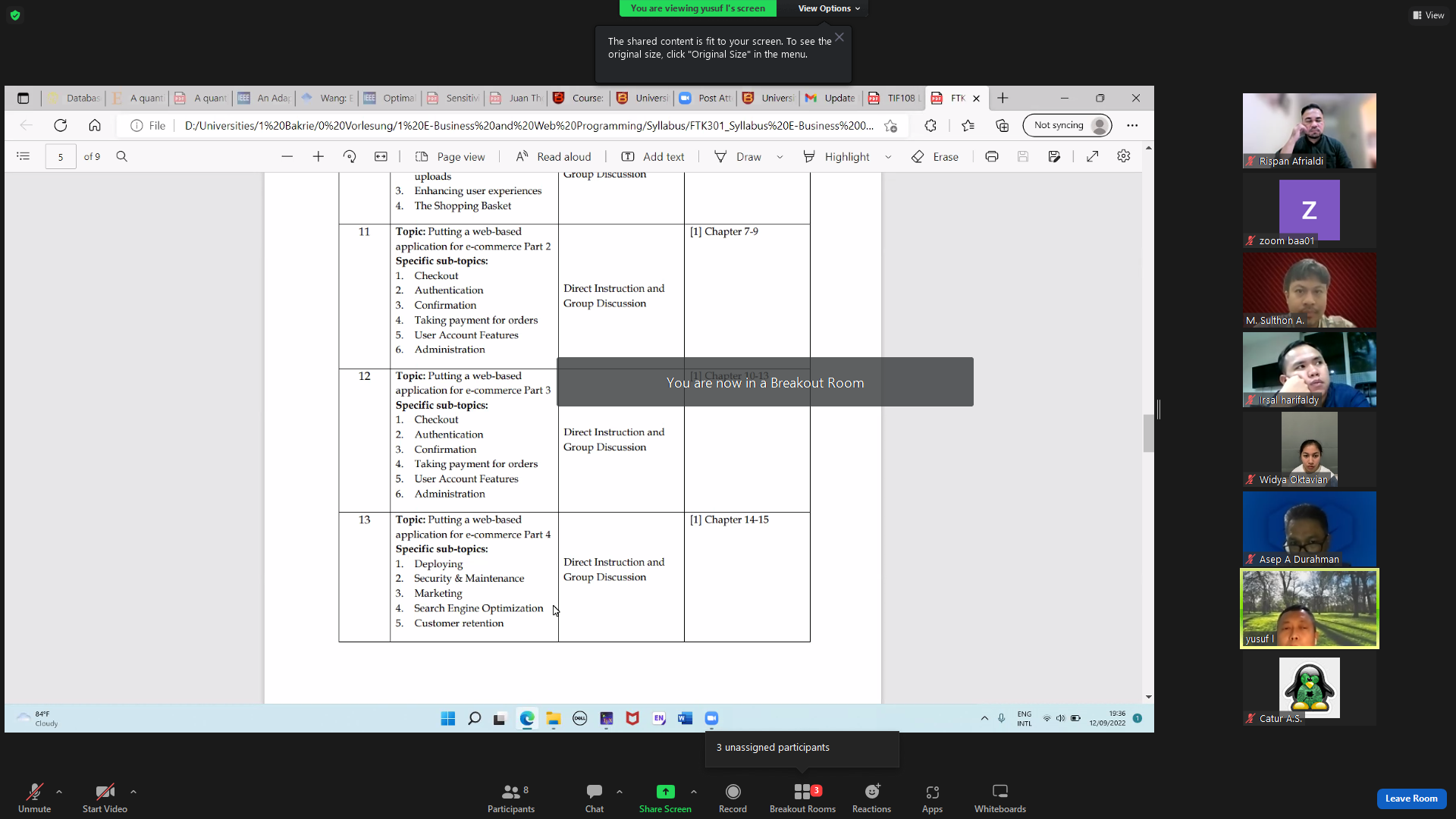This screenshot has width=1456, height=819.
Task: Click the green encryption shield icon
Action: pos(15,15)
